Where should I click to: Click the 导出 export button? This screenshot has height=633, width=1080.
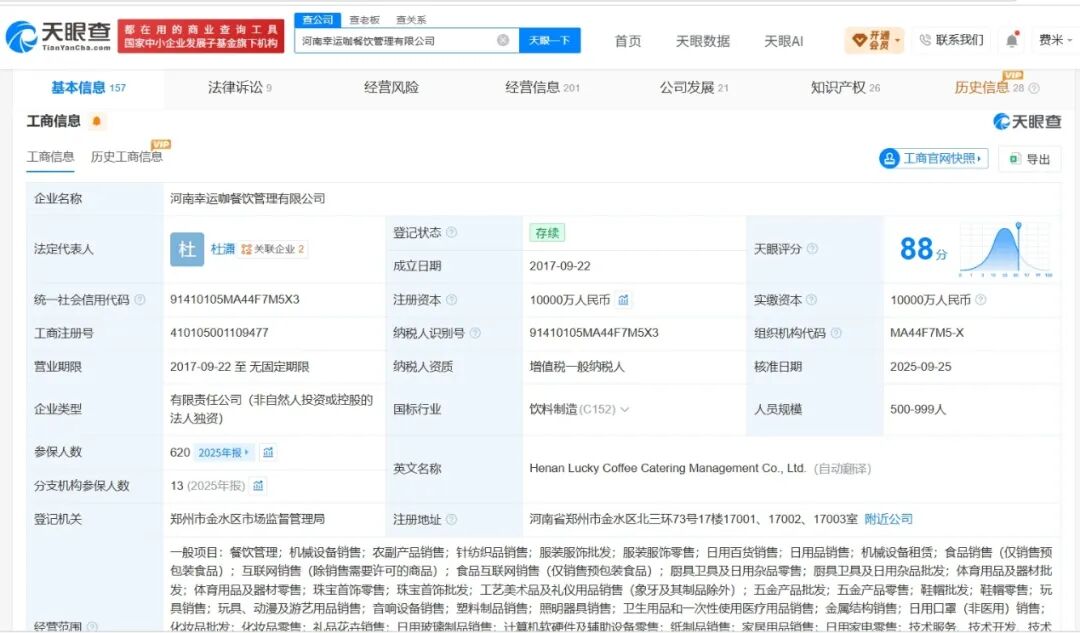pyautogui.click(x=1030, y=159)
